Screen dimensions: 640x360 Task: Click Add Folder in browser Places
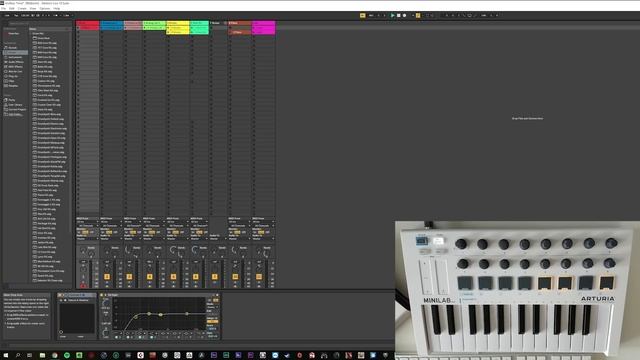pyautogui.click(x=15, y=115)
